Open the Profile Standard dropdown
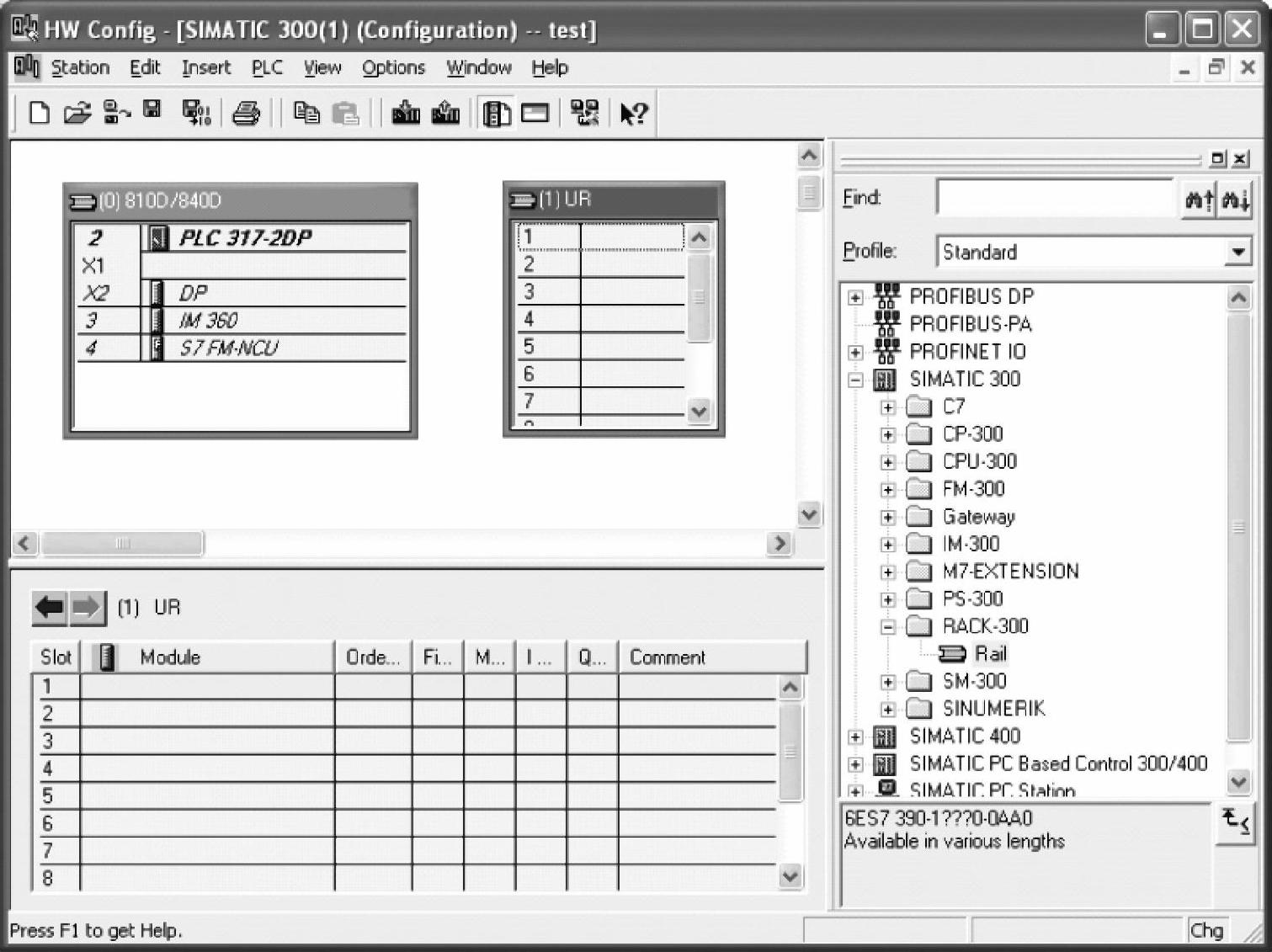 [1237, 252]
